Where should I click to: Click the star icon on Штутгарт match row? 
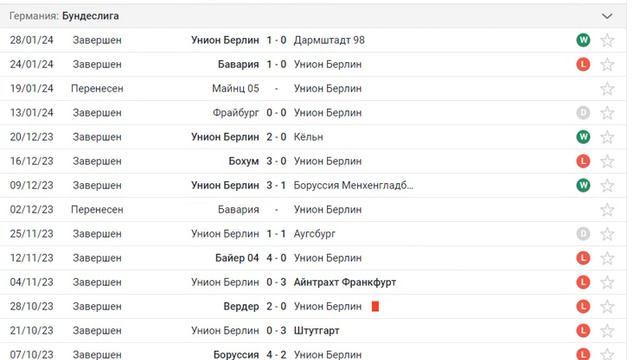(x=607, y=331)
